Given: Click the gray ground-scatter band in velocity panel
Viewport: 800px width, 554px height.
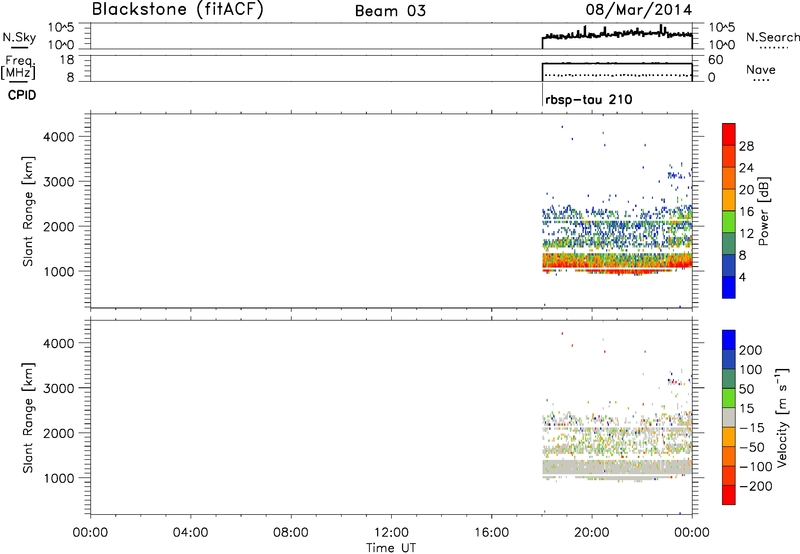Looking at the screenshot, I should (x=617, y=467).
